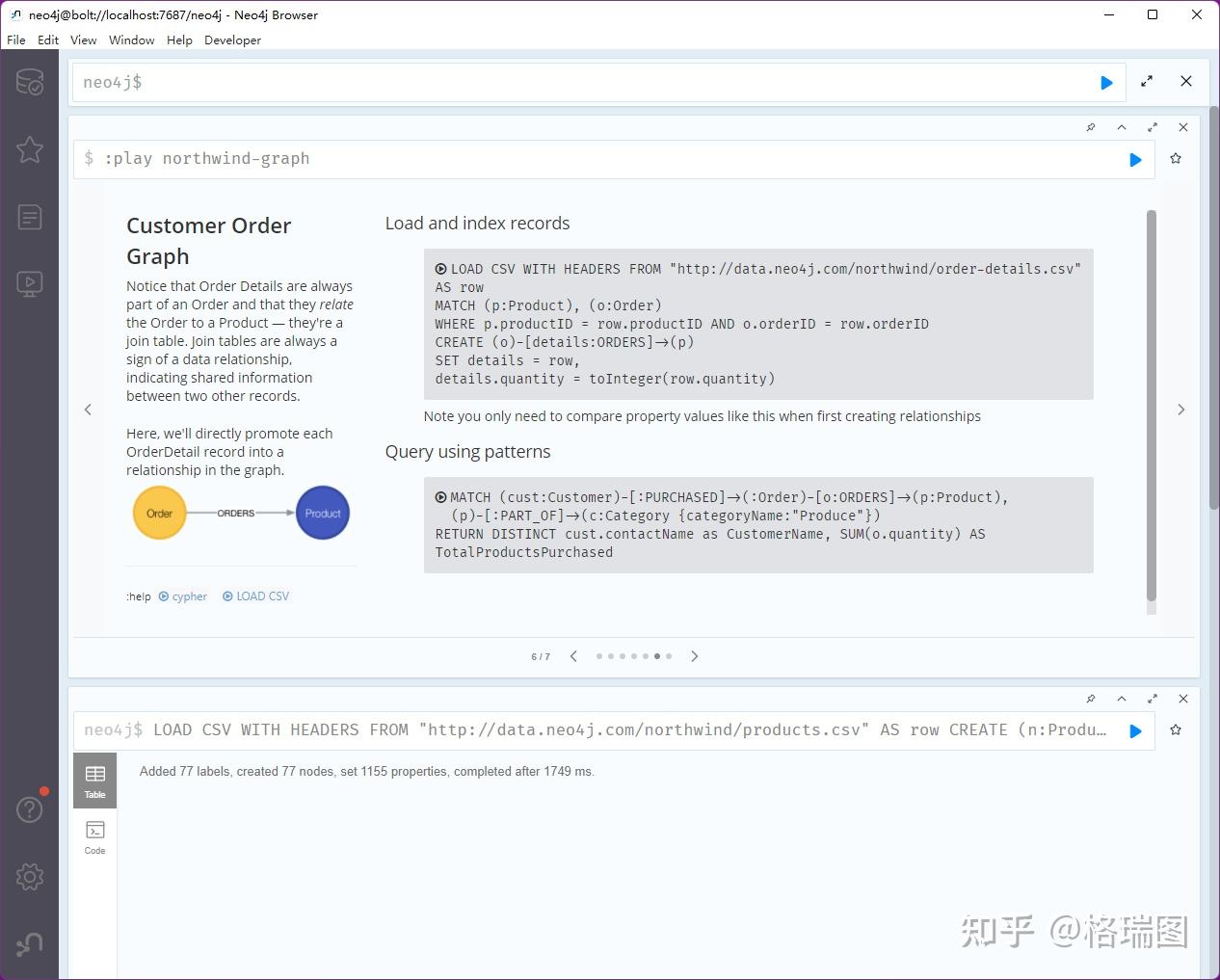Click the LOAD CSV products query text
Viewport: 1220px width, 980px height.
[629, 730]
